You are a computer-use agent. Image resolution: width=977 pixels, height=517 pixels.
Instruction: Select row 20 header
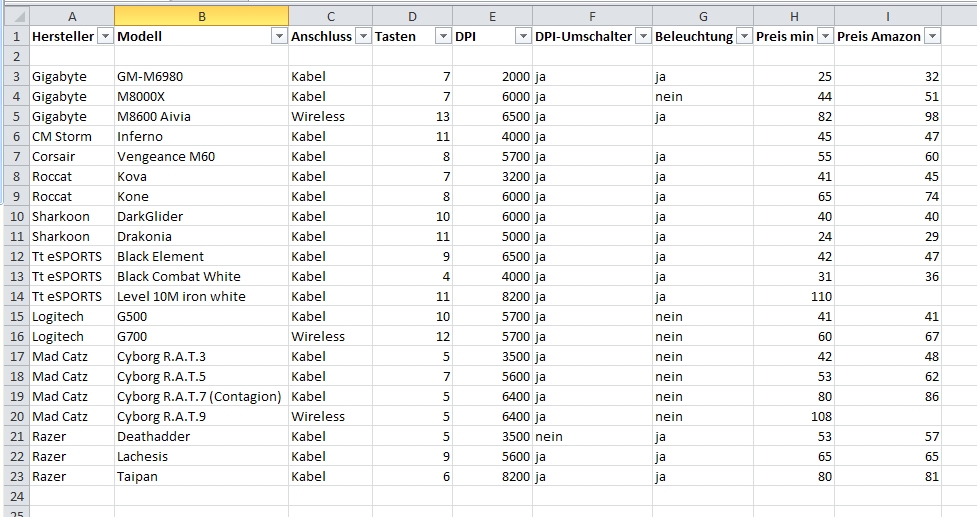click(x=16, y=416)
